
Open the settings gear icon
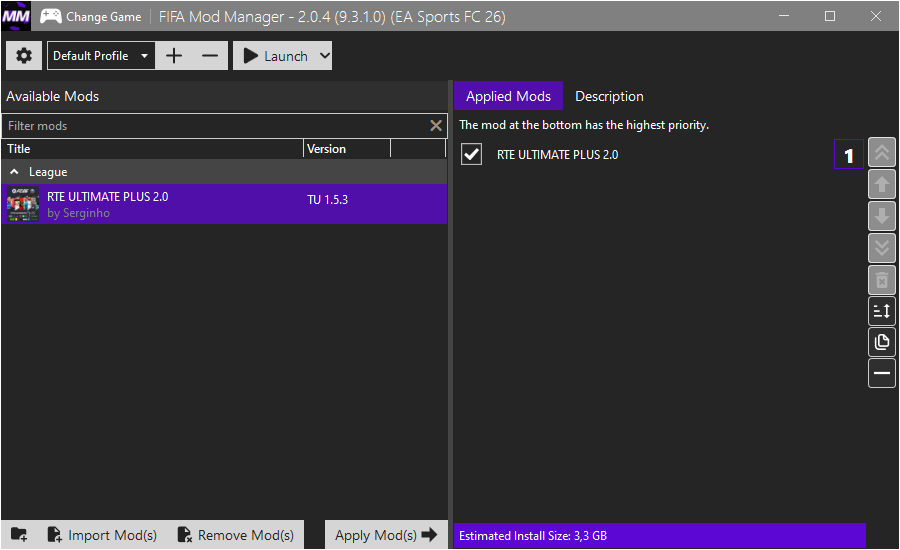[x=24, y=56]
